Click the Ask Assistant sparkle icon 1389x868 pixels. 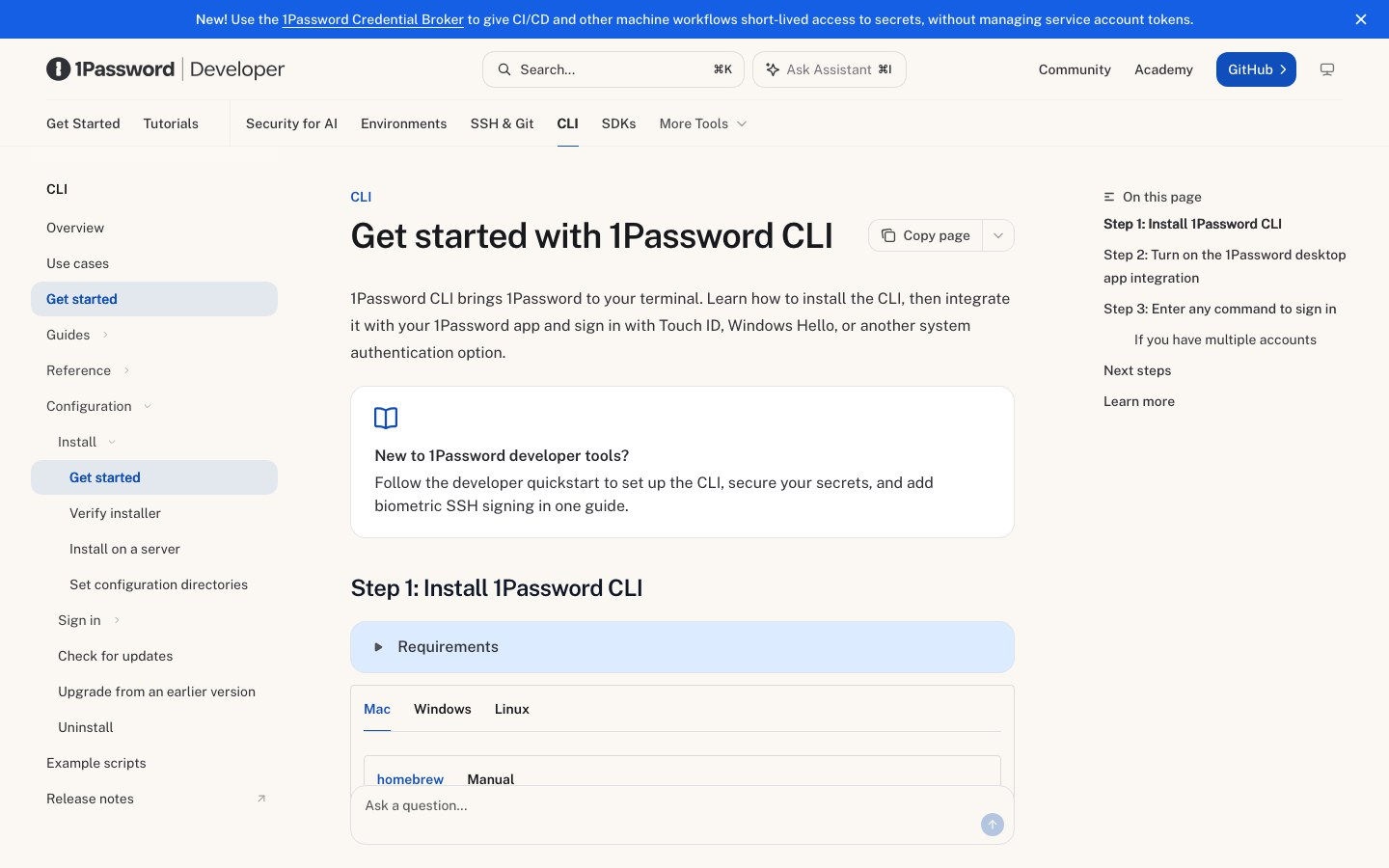click(x=773, y=69)
